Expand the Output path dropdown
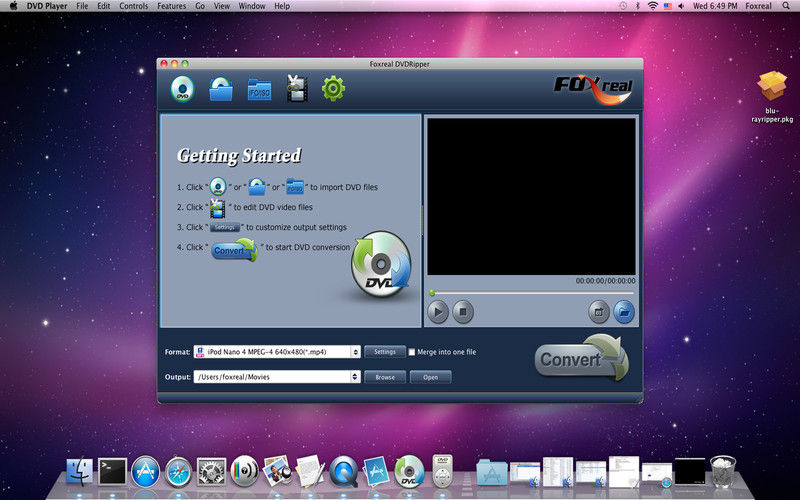The width and height of the screenshot is (800, 500). 356,377
